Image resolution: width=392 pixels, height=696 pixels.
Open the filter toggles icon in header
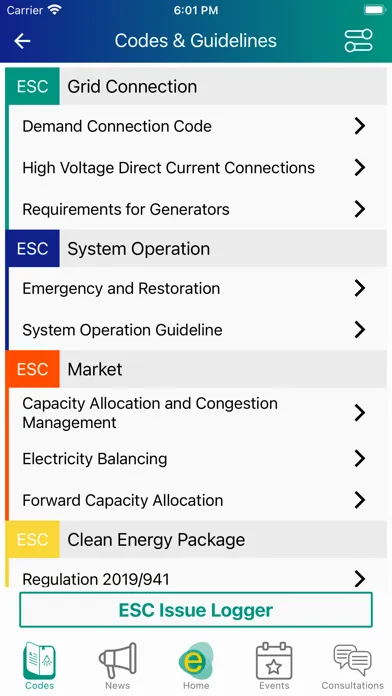click(x=358, y=41)
